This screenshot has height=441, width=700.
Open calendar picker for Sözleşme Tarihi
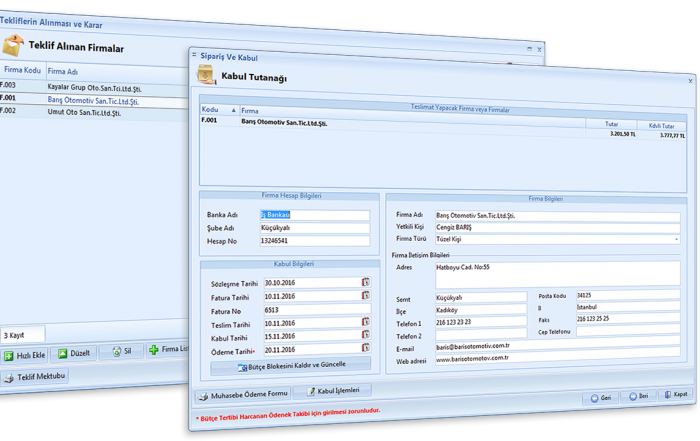pyautogui.click(x=366, y=283)
